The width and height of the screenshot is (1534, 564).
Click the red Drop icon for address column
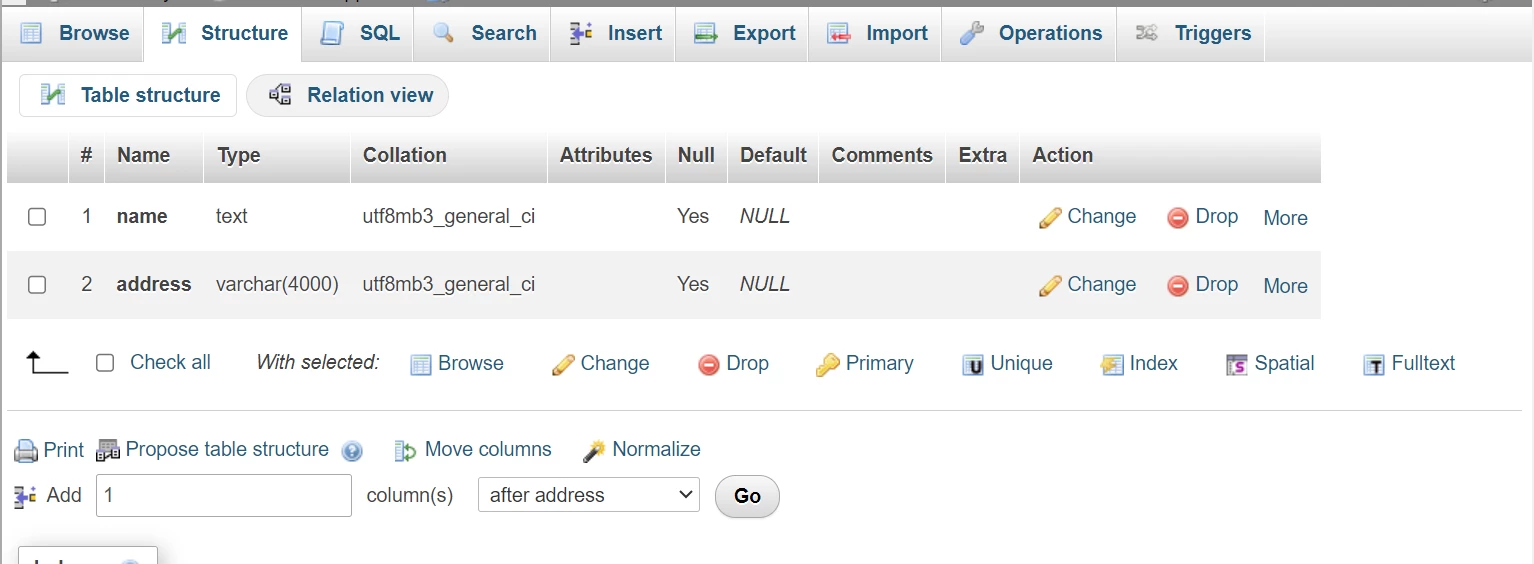1178,286
